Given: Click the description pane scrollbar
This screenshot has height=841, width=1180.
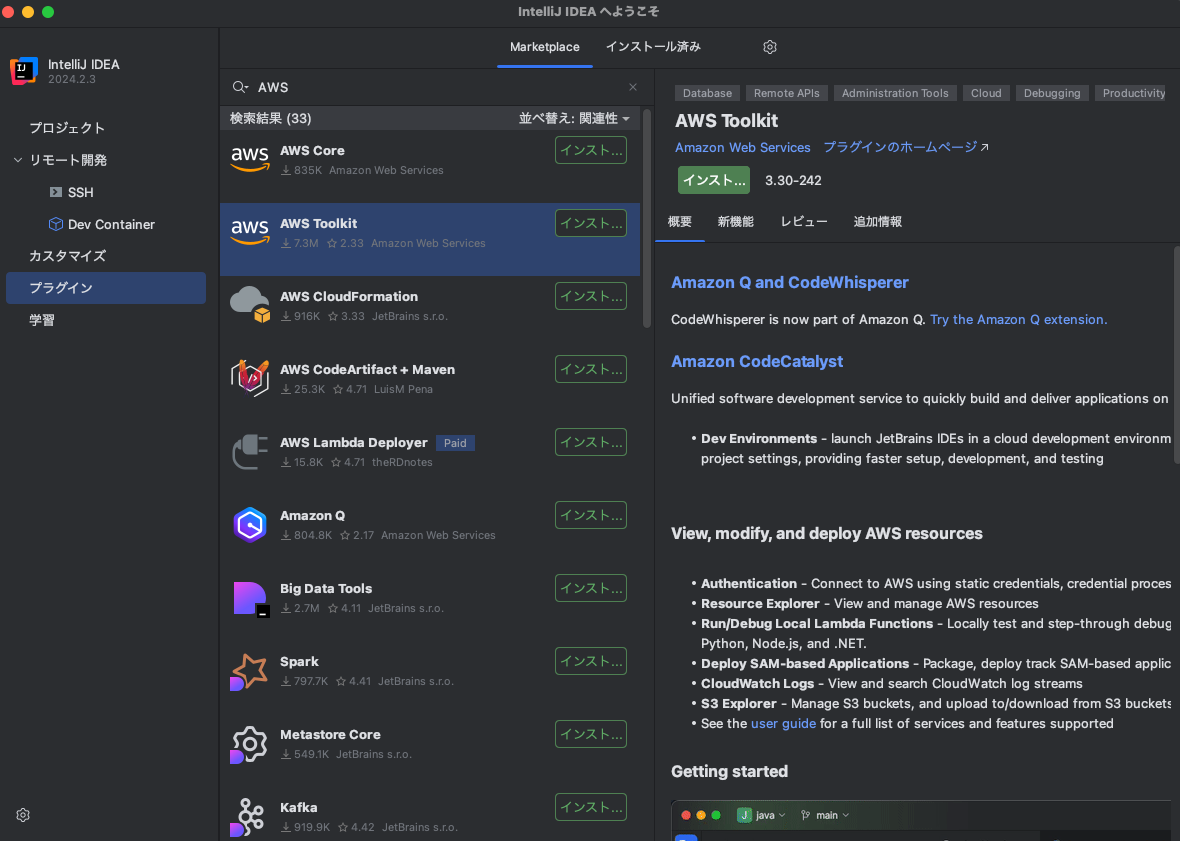Looking at the screenshot, I should click(1176, 354).
